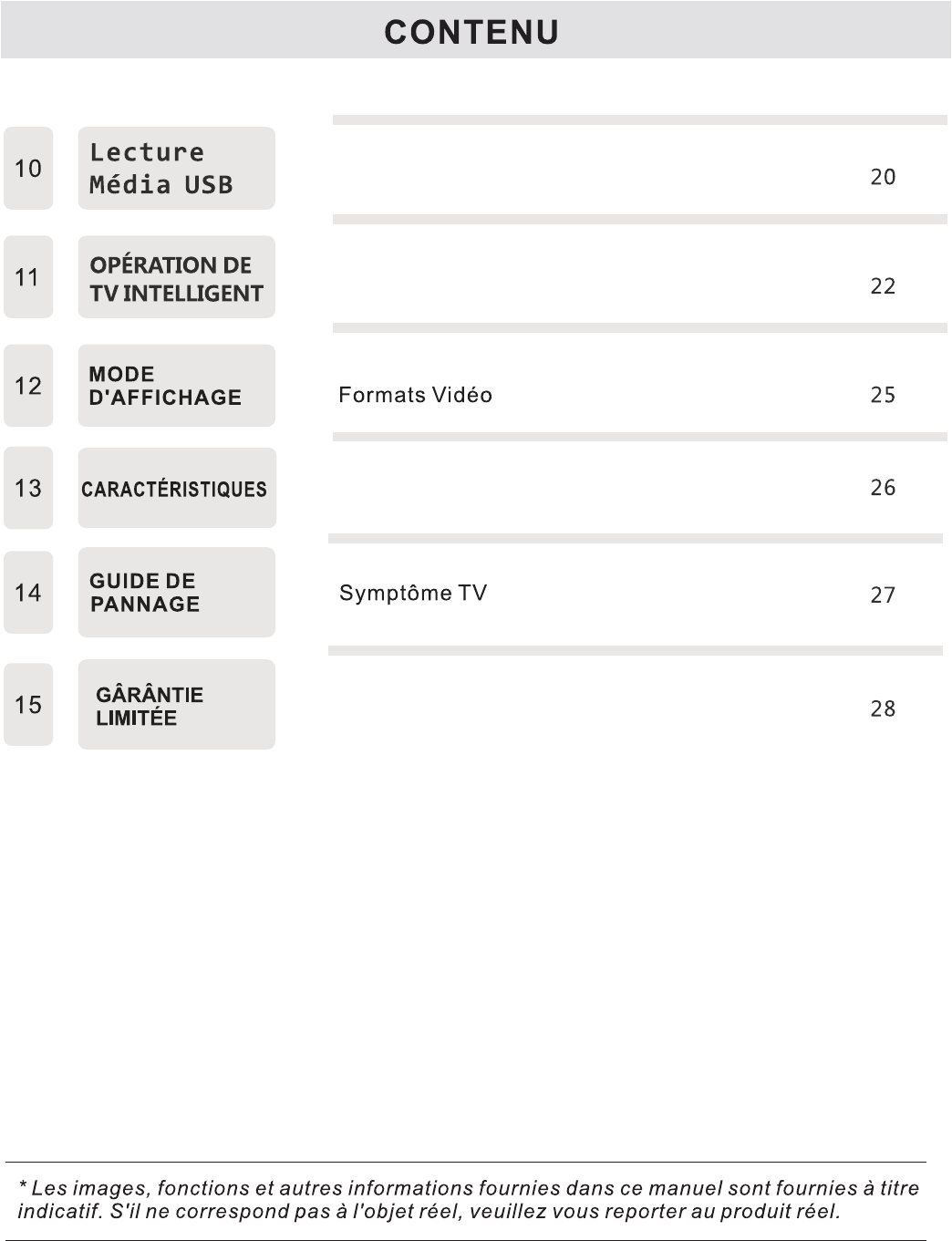Go to page 25
The image size is (952, 1241).
click(x=883, y=395)
